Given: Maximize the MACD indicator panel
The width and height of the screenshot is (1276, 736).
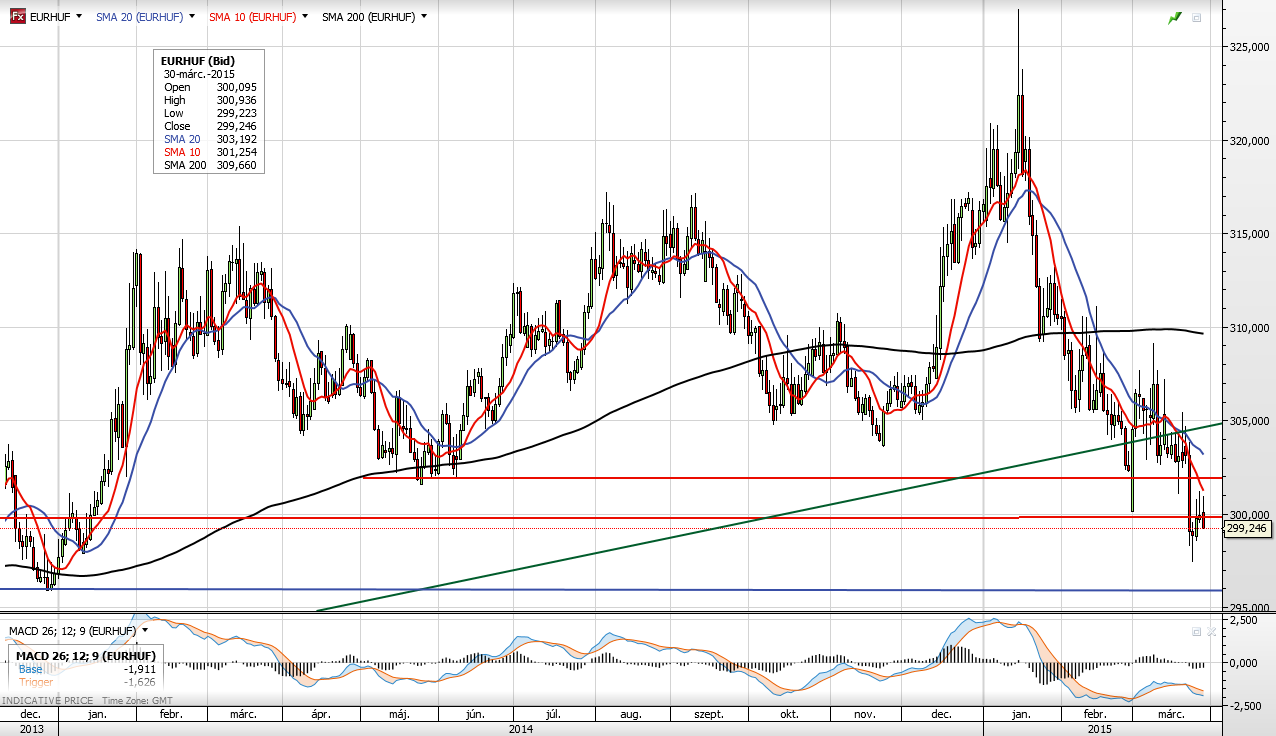Looking at the screenshot, I should click(1195, 632).
